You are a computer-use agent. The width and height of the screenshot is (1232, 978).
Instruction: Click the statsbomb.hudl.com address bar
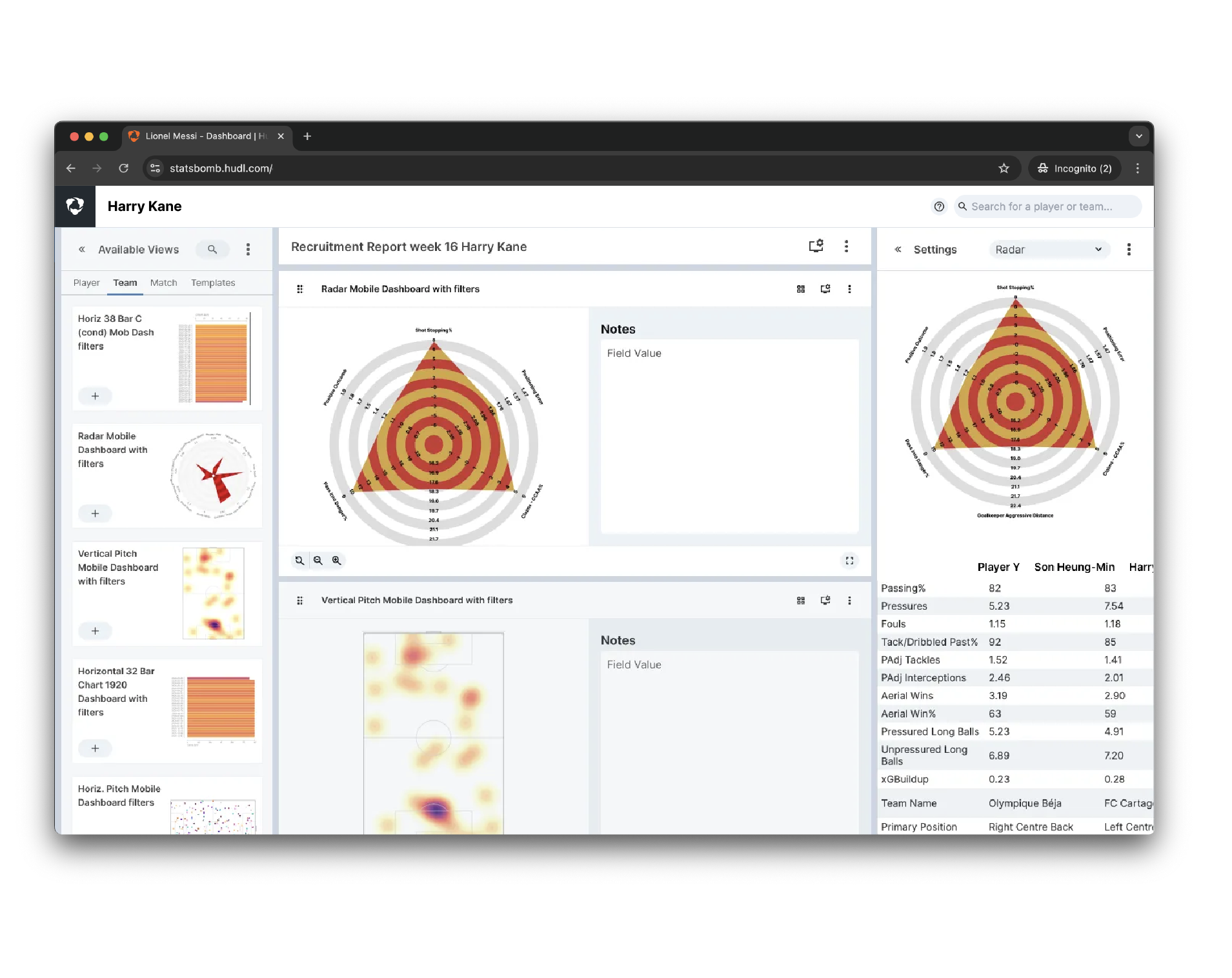click(581, 168)
